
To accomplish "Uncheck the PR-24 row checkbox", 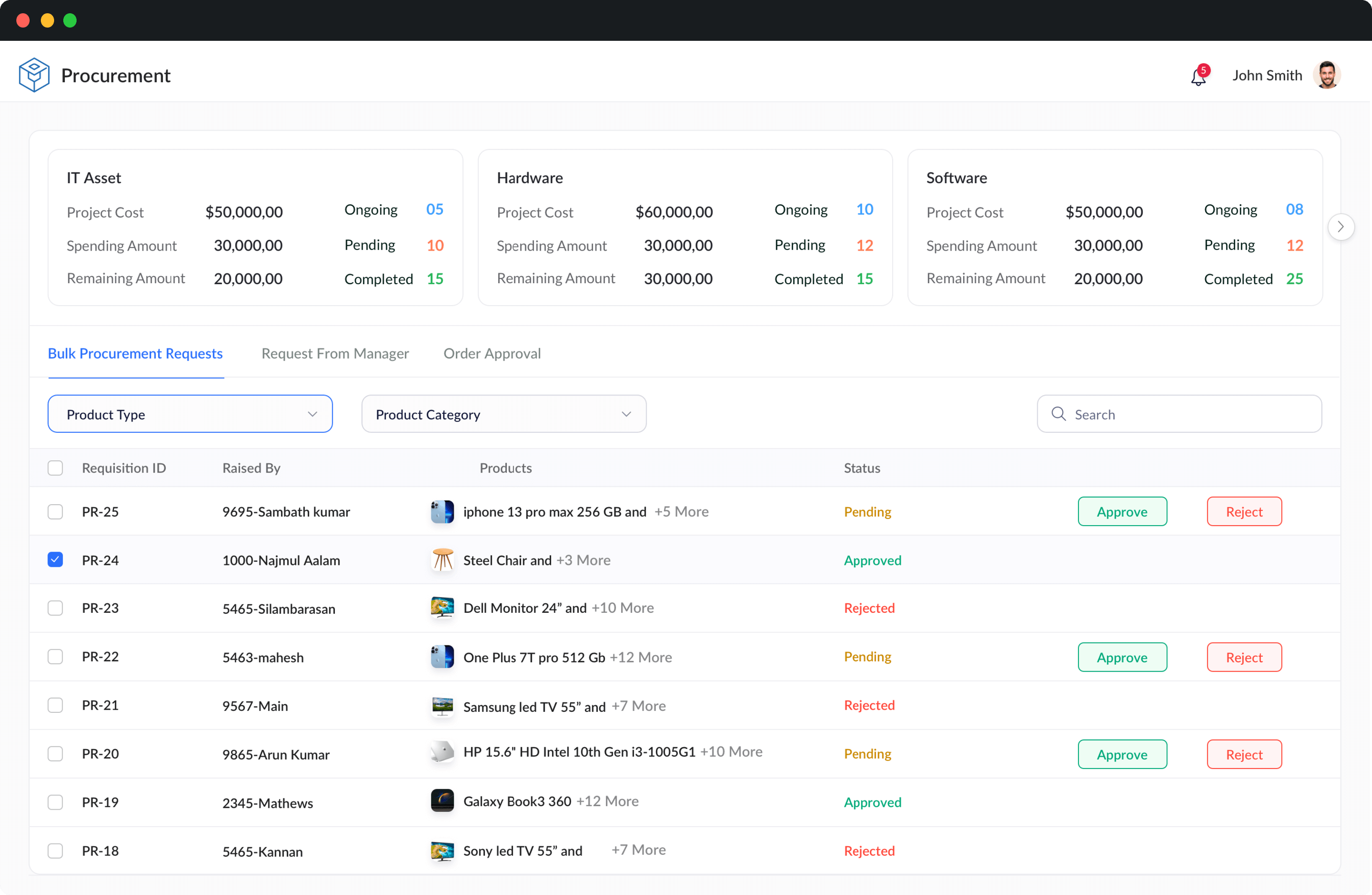I will click(55, 559).
